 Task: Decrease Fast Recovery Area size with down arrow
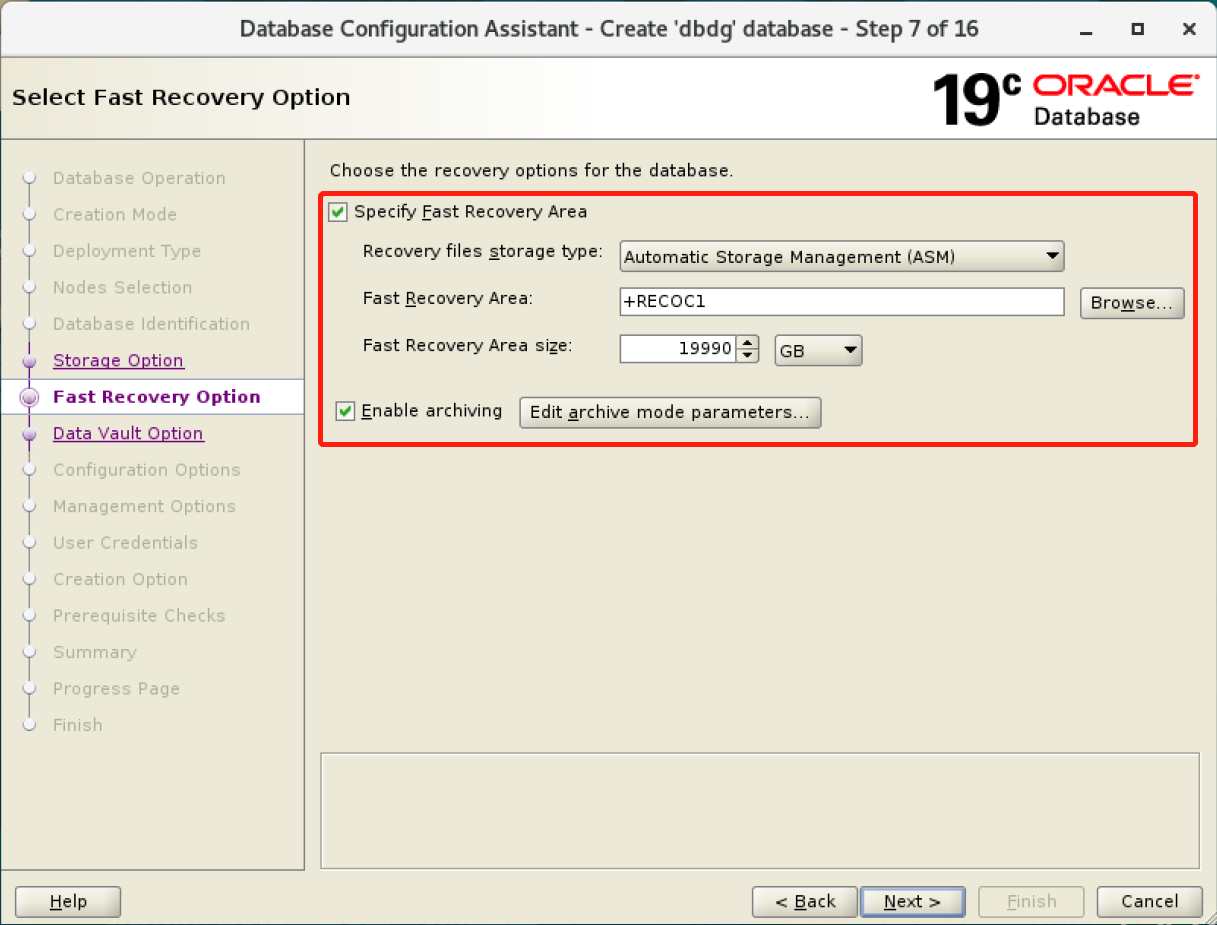click(748, 356)
